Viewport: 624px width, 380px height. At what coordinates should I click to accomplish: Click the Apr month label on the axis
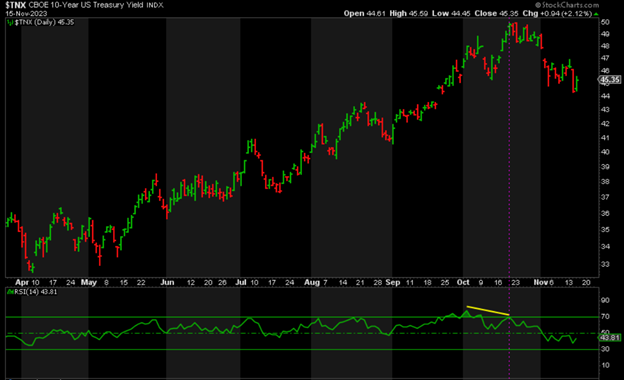click(x=22, y=282)
